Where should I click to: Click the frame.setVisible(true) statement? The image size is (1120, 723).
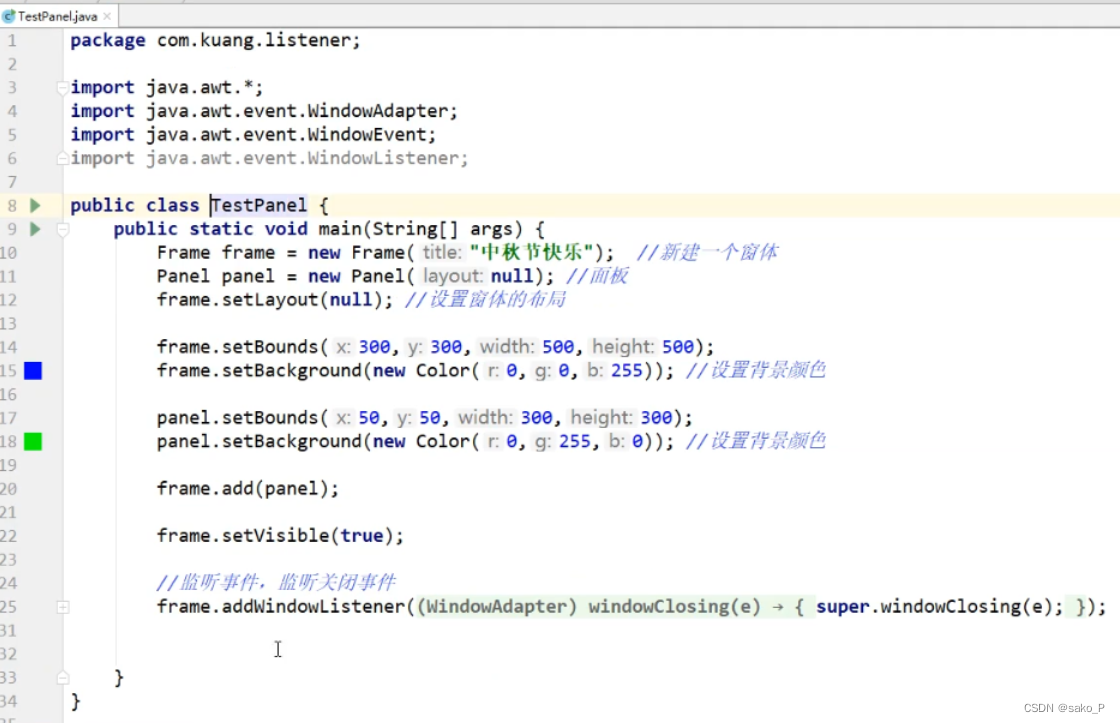tap(280, 536)
